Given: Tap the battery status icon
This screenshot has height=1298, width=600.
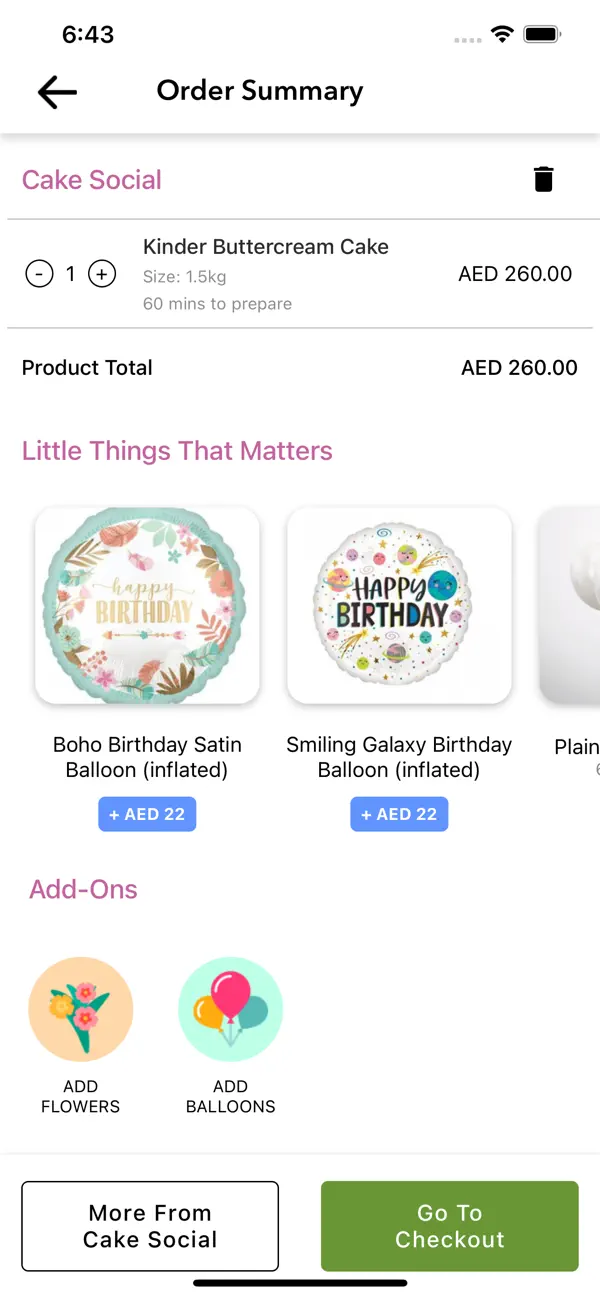Looking at the screenshot, I should tap(543, 35).
